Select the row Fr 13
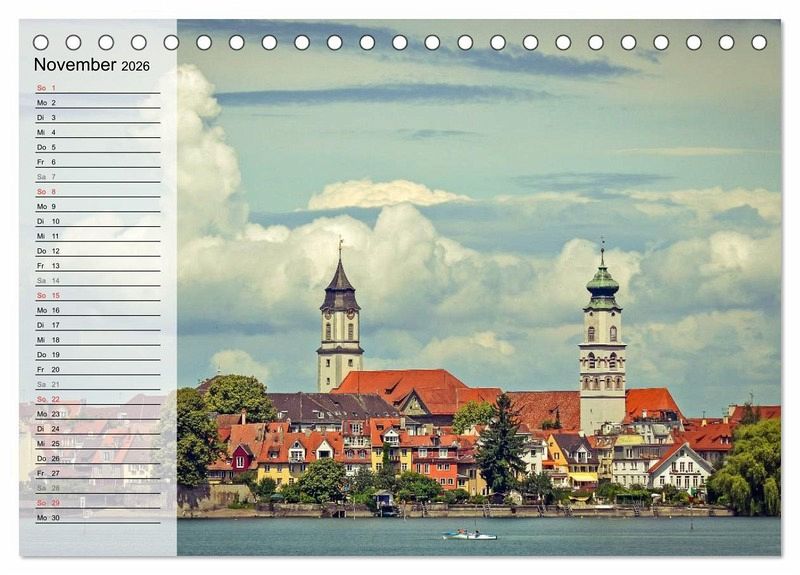This screenshot has height=575, width=800. pyautogui.click(x=97, y=265)
